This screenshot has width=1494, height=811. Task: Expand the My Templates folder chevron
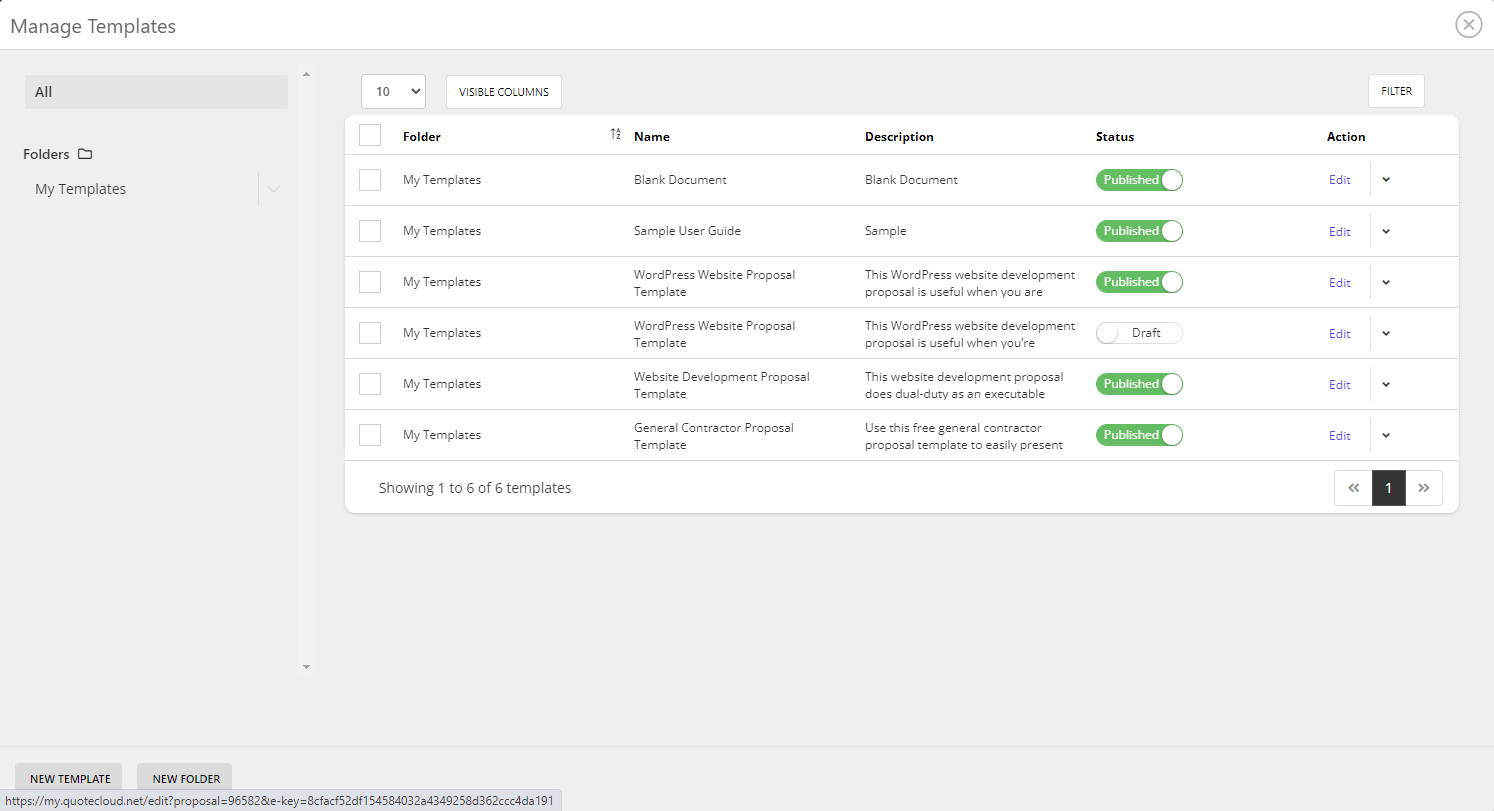pos(274,188)
